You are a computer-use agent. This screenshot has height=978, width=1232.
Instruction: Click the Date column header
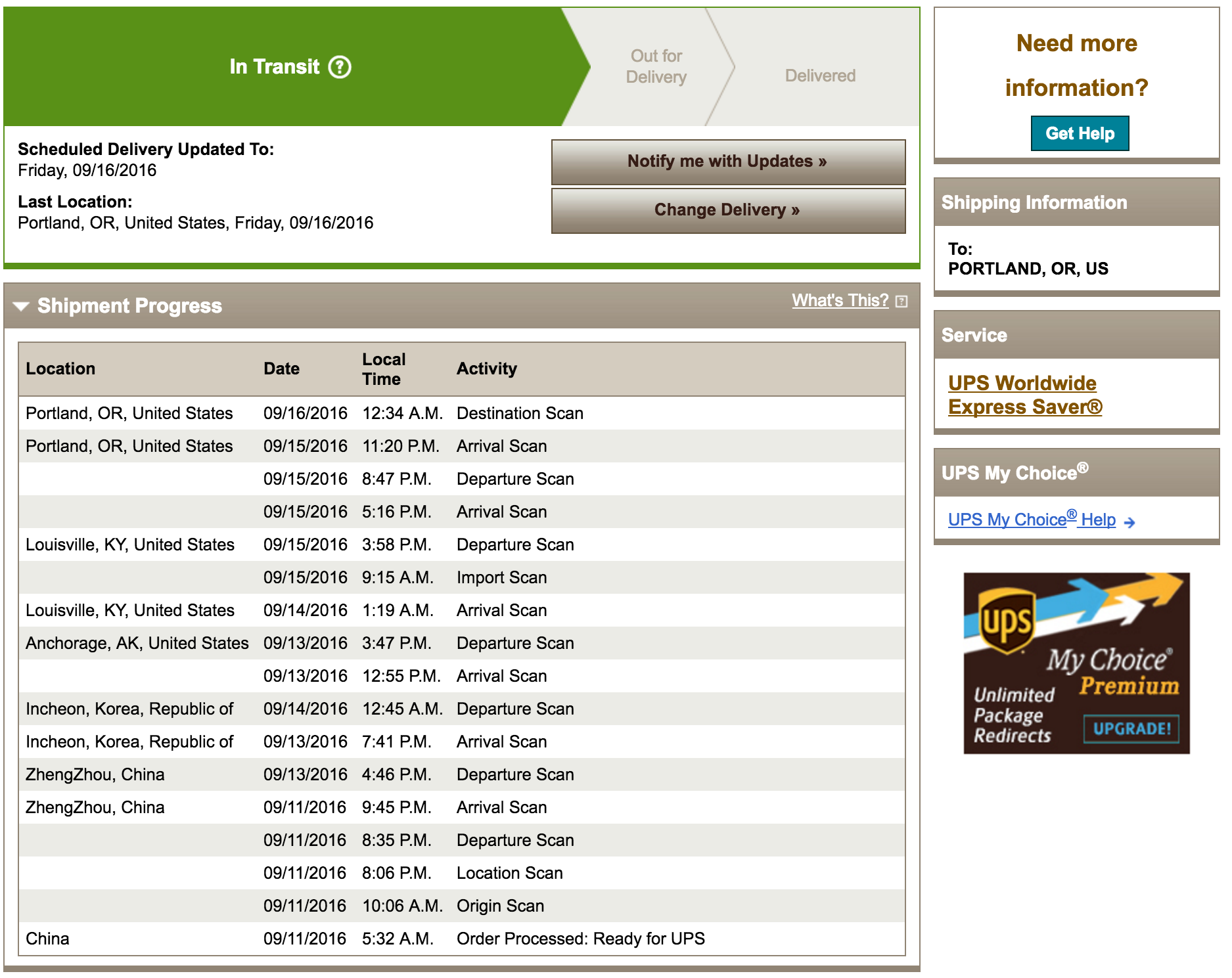(281, 368)
